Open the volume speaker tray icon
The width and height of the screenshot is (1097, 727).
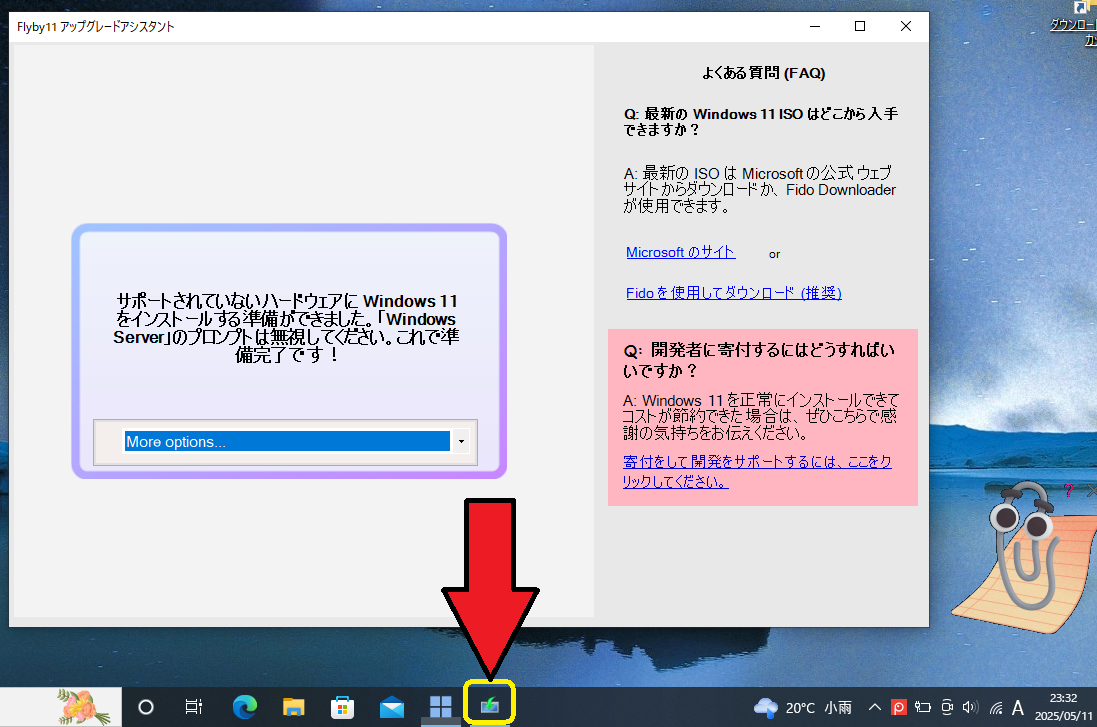pos(970,707)
